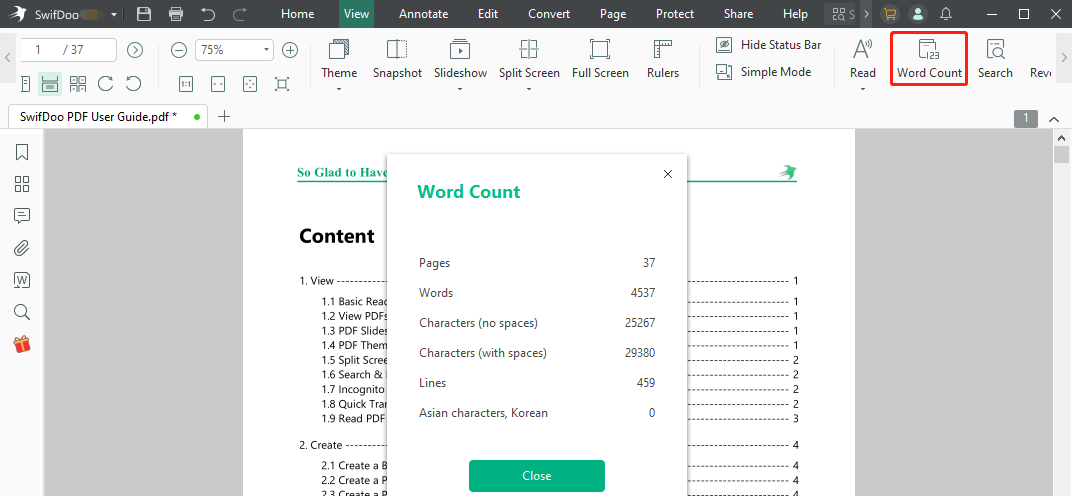The width and height of the screenshot is (1072, 496).
Task: Enable continuous scrolling page view
Action: click(x=50, y=83)
